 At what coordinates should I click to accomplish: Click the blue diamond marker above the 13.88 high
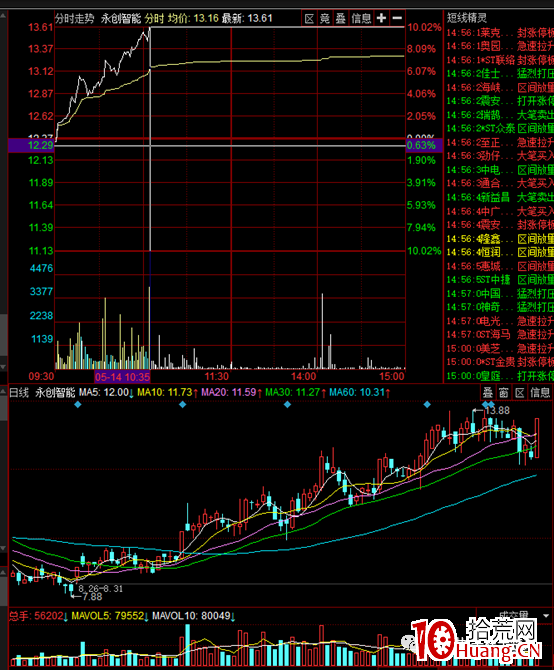pyautogui.click(x=488, y=404)
